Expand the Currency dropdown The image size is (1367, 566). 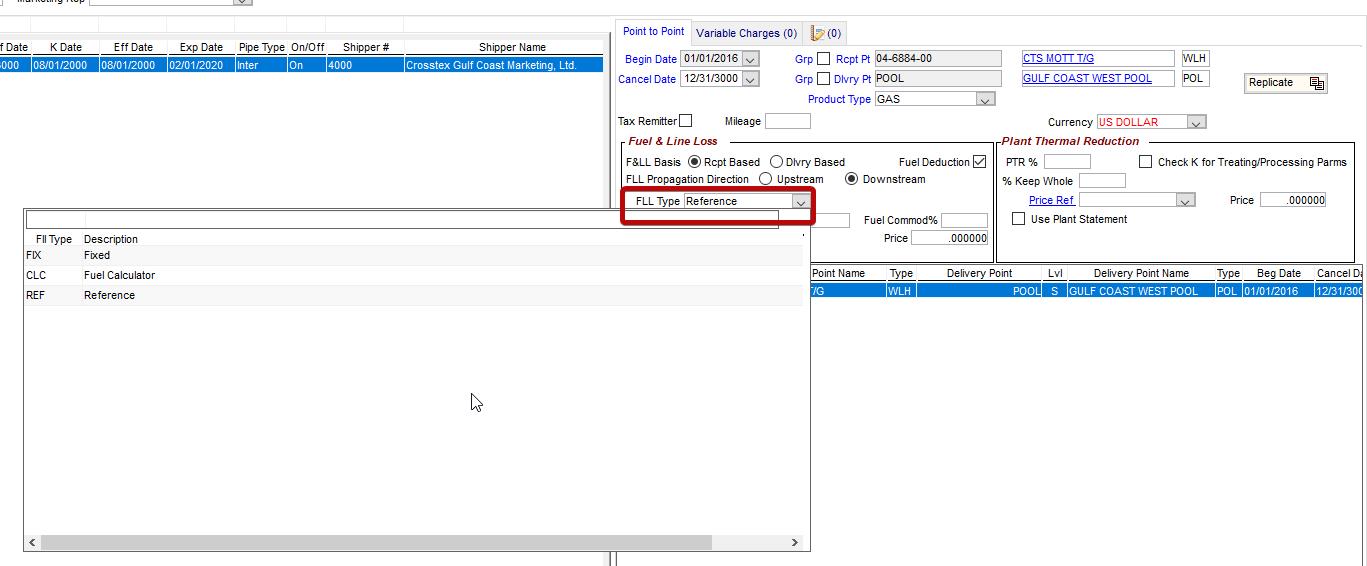[1196, 122]
